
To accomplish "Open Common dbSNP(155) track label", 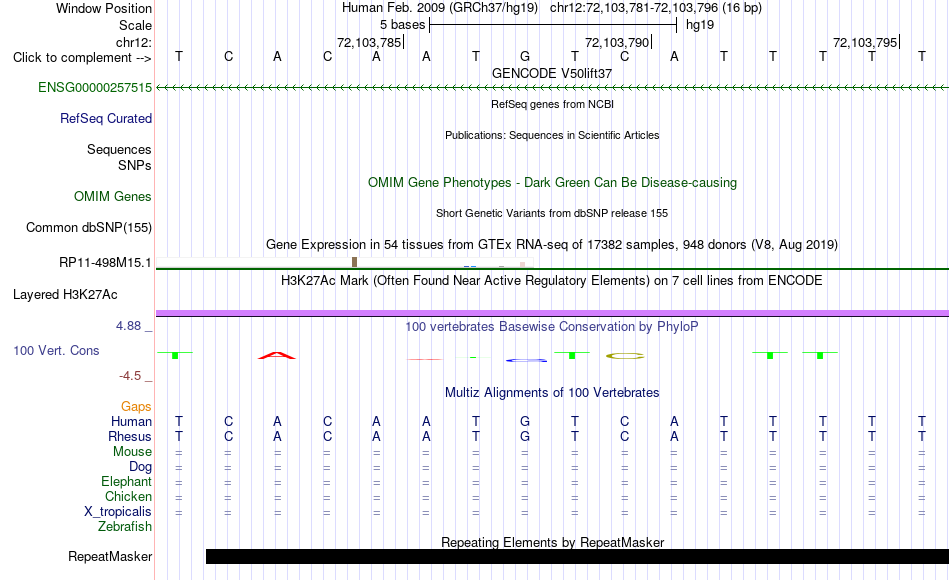I will [89, 227].
